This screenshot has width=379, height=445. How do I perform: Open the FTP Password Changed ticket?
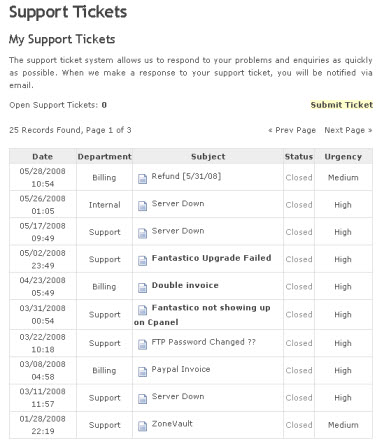(204, 342)
